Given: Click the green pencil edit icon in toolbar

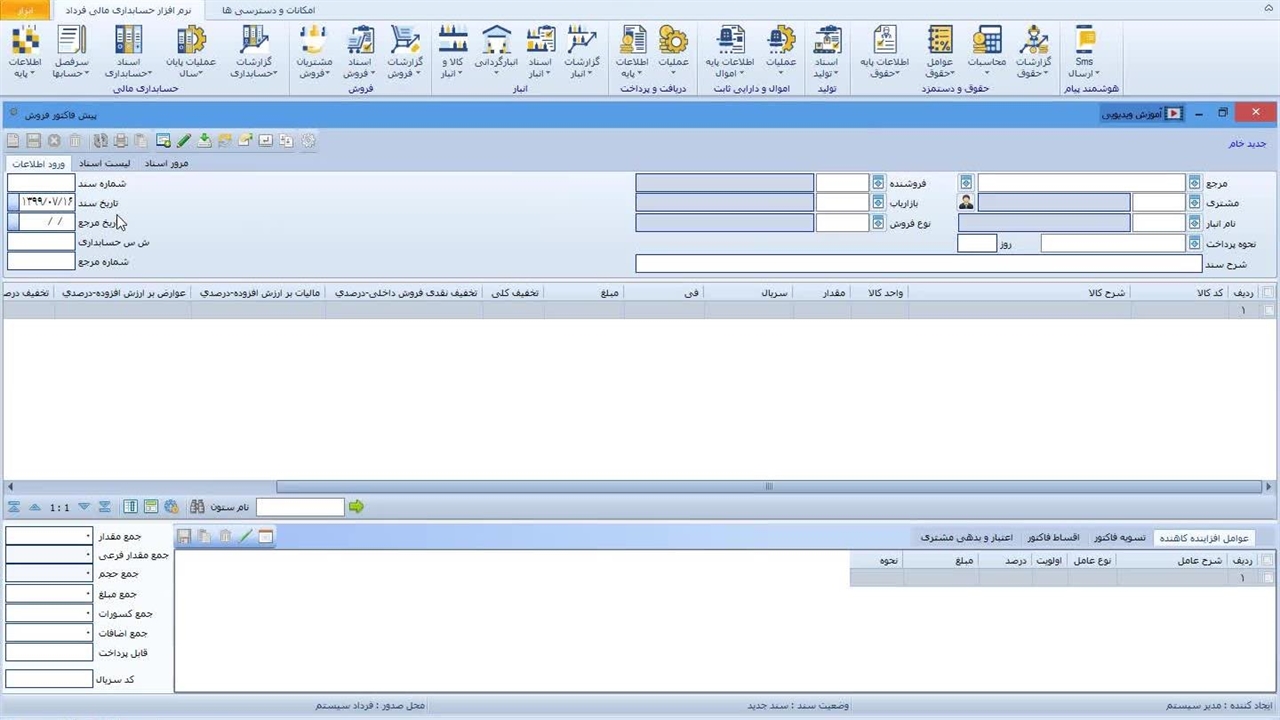Looking at the screenshot, I should 184,141.
